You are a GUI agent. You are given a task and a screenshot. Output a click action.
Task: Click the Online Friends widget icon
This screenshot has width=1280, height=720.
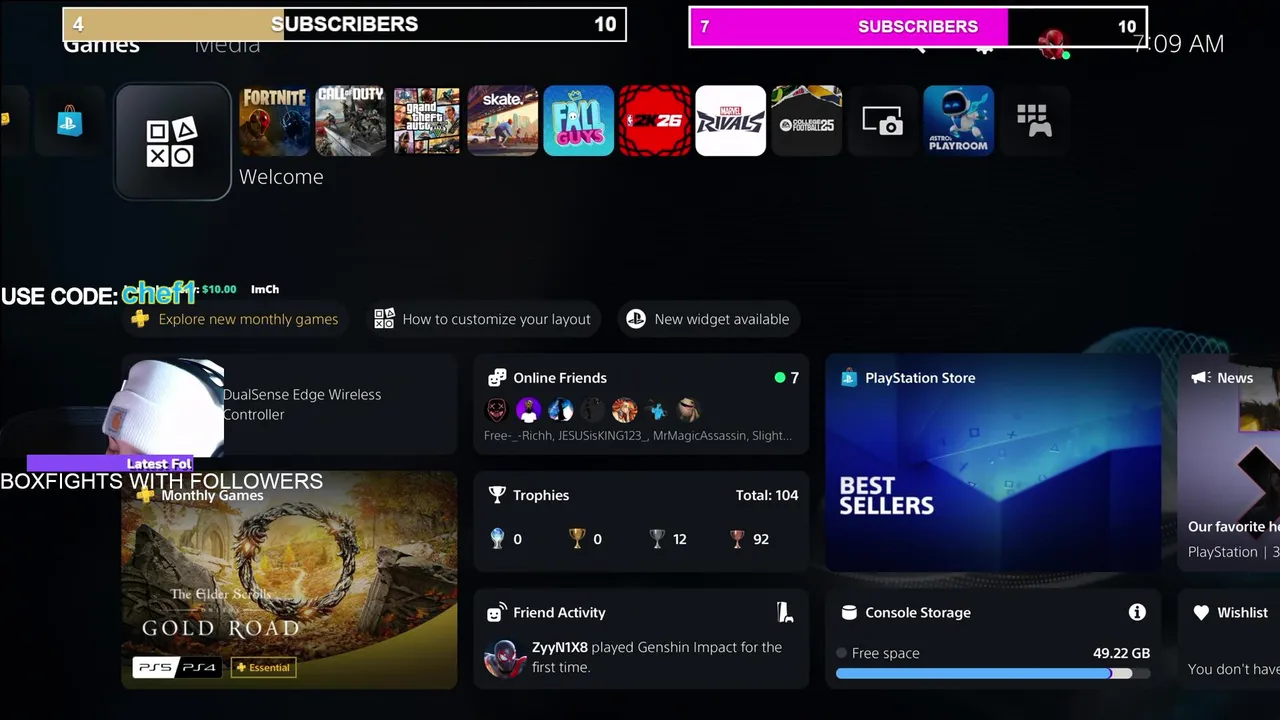tap(497, 378)
